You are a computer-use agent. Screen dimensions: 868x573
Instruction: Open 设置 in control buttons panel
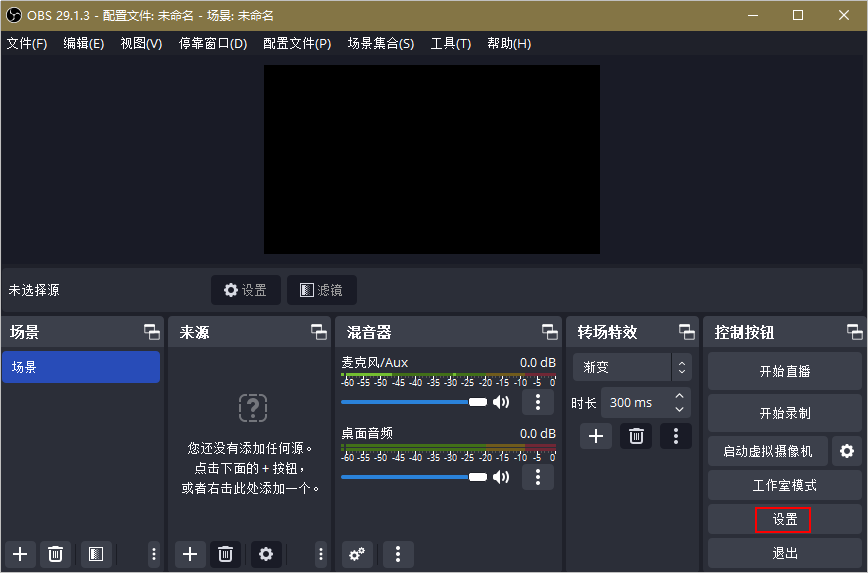point(784,519)
